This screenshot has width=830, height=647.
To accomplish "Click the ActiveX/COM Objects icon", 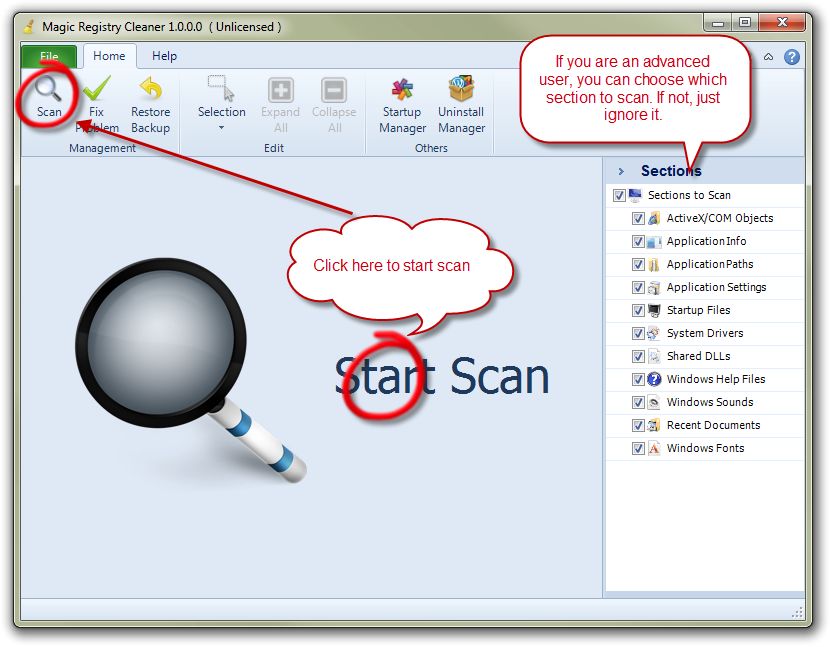I will 654,218.
